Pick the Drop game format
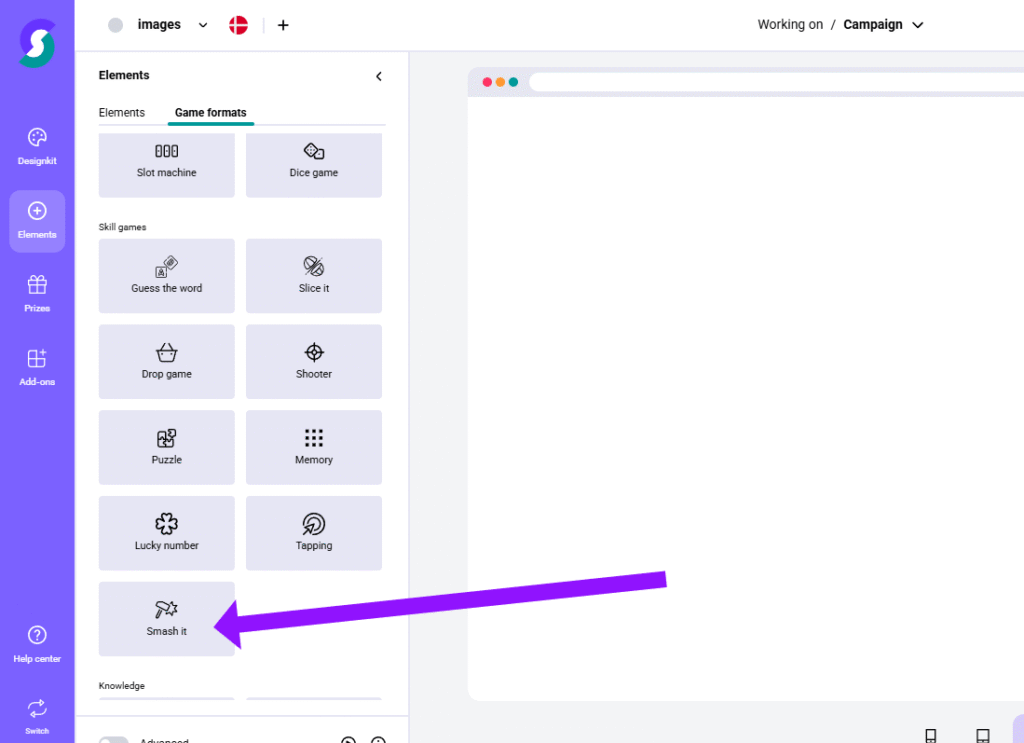This screenshot has width=1024, height=743. click(166, 361)
